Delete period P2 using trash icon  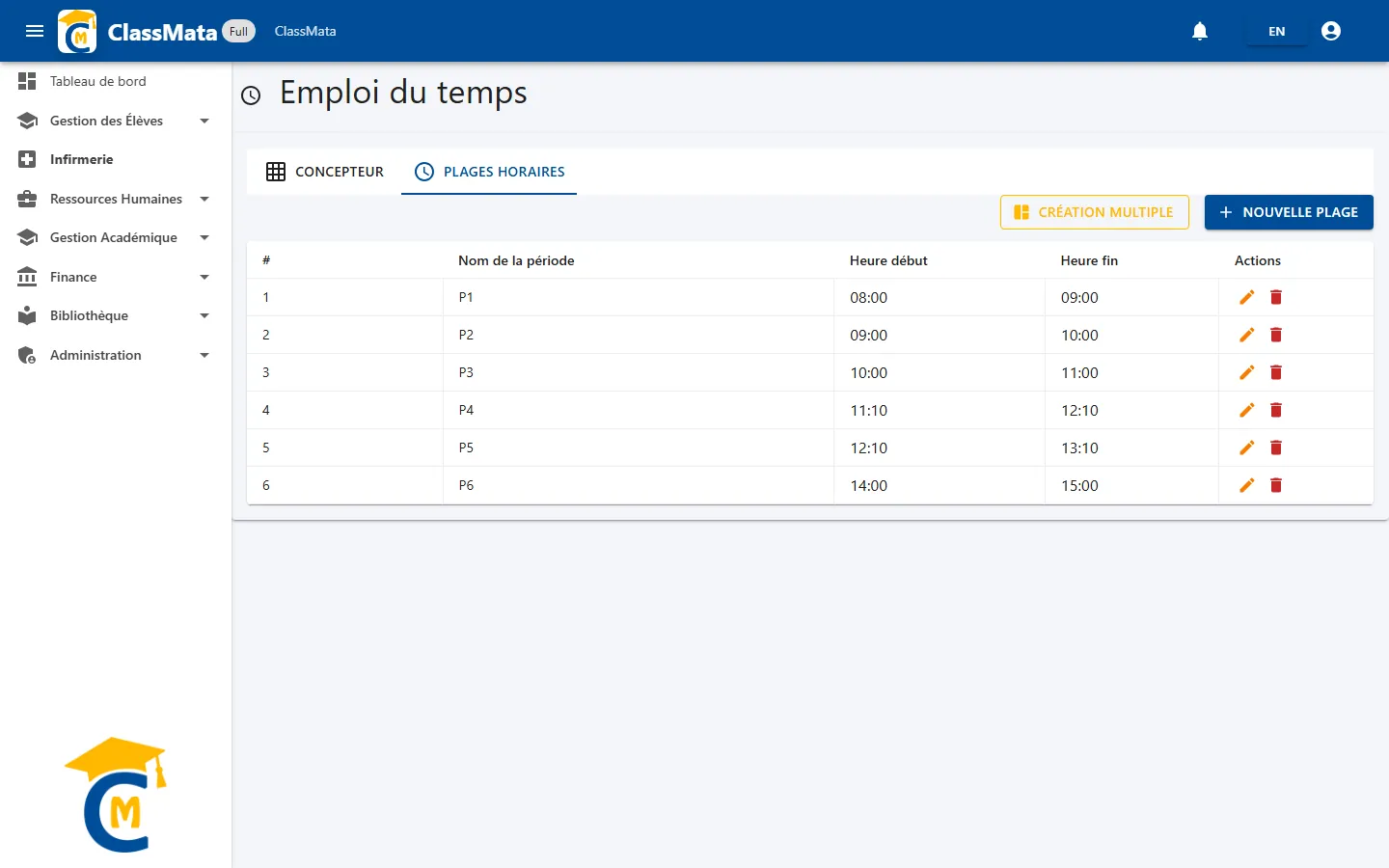(x=1276, y=335)
